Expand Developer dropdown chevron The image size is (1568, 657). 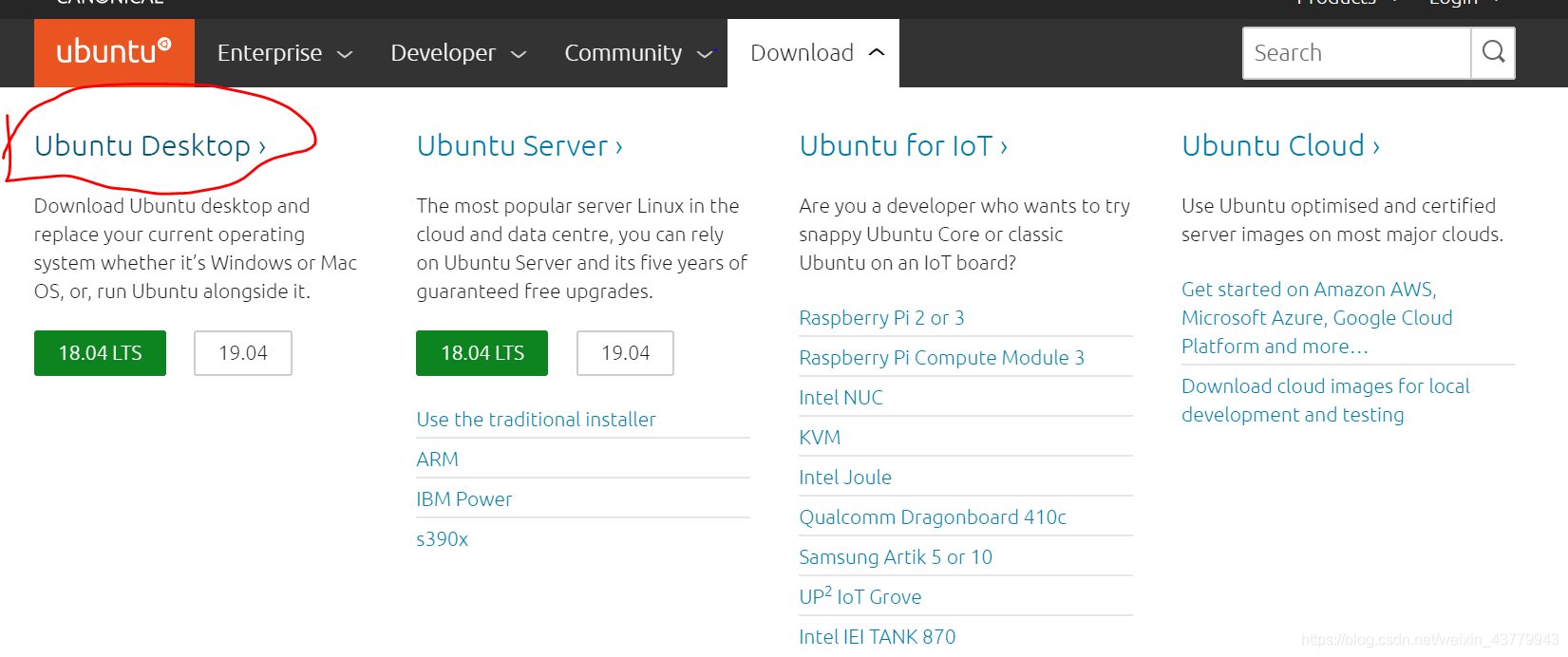click(x=519, y=54)
